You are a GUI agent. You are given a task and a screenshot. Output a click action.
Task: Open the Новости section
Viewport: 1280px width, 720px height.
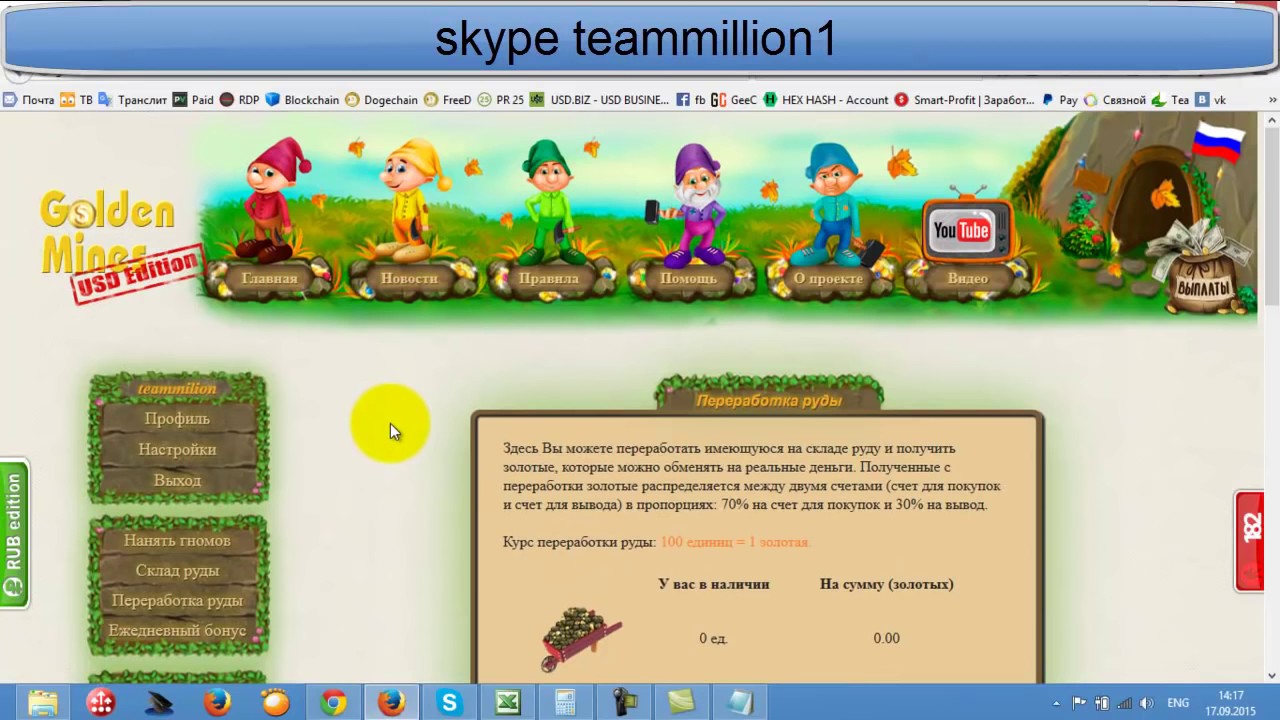coord(409,279)
